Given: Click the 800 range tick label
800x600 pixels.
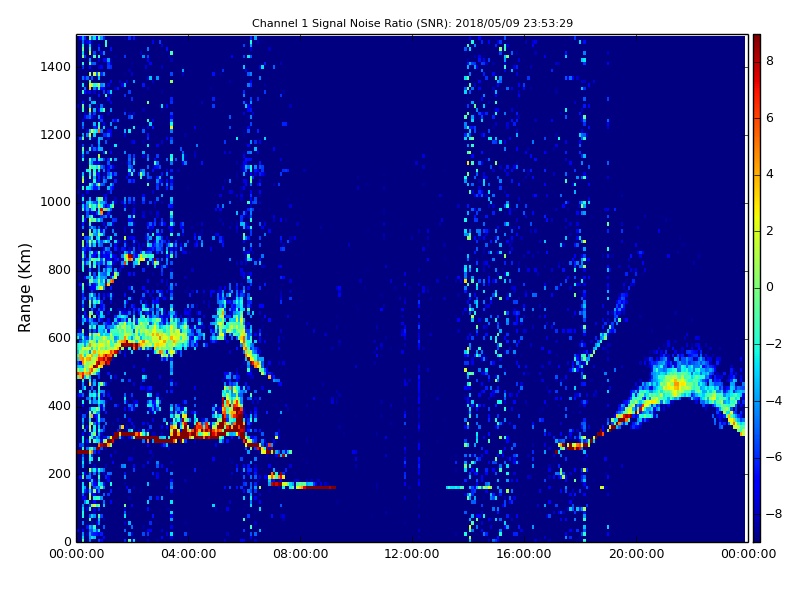Looking at the screenshot, I should tap(59, 270).
